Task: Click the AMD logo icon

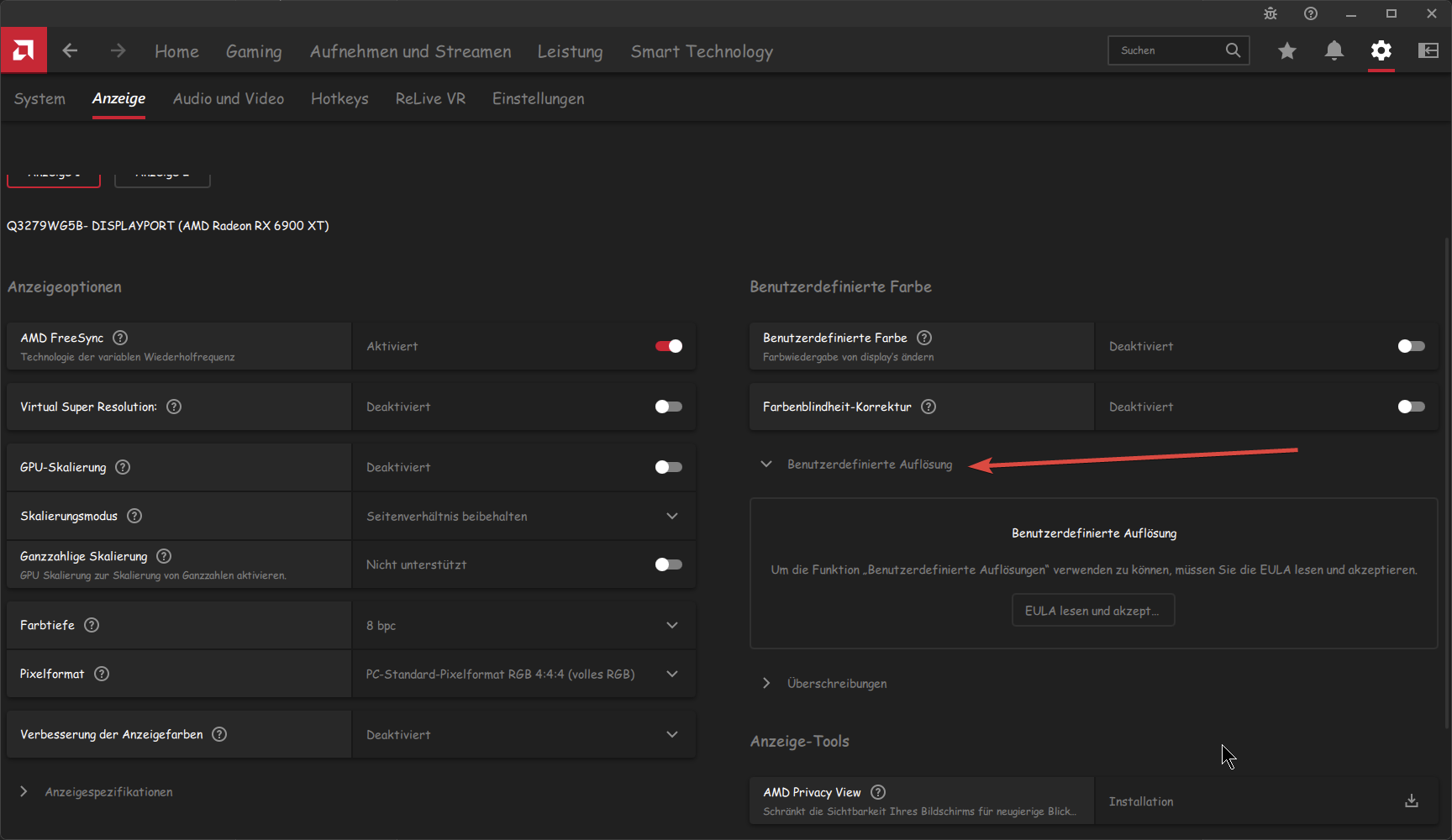Action: tap(24, 50)
